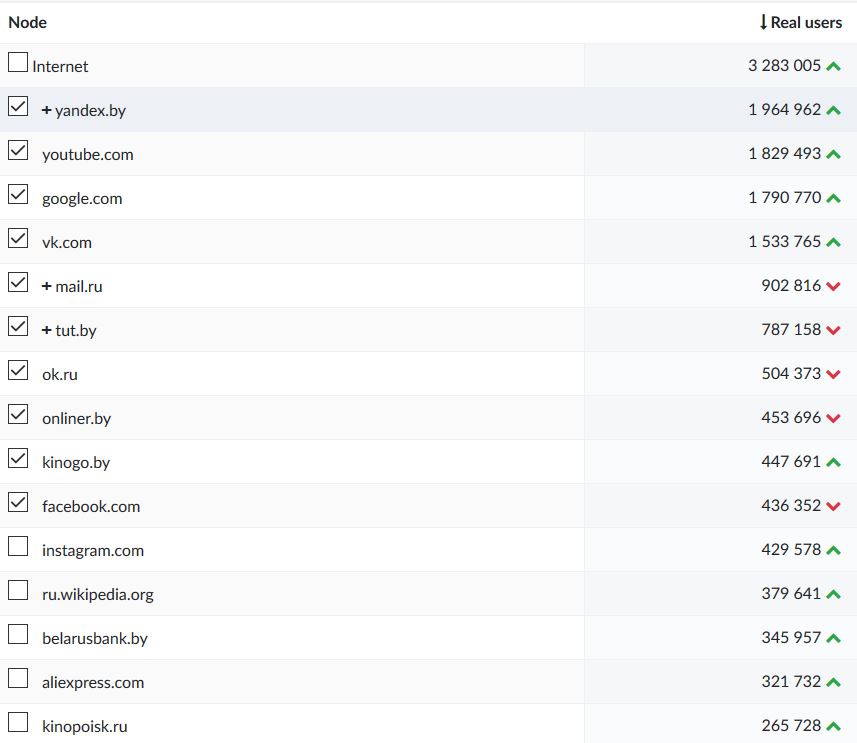Screen dimensions: 857x743
Task: Expand the mail.ru node with plus sign
Action: click(x=47, y=286)
